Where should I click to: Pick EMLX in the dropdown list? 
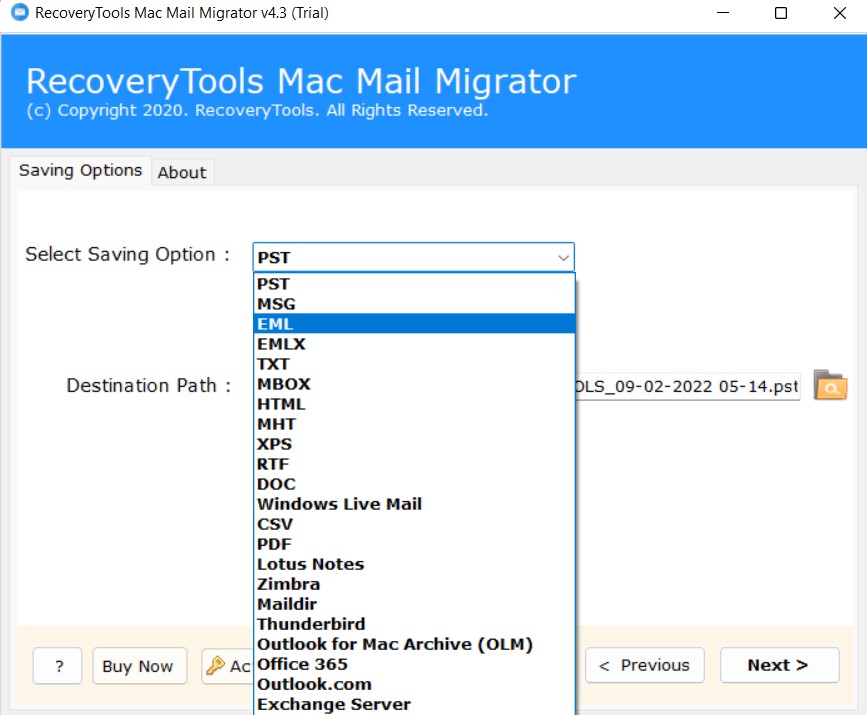[x=414, y=343]
